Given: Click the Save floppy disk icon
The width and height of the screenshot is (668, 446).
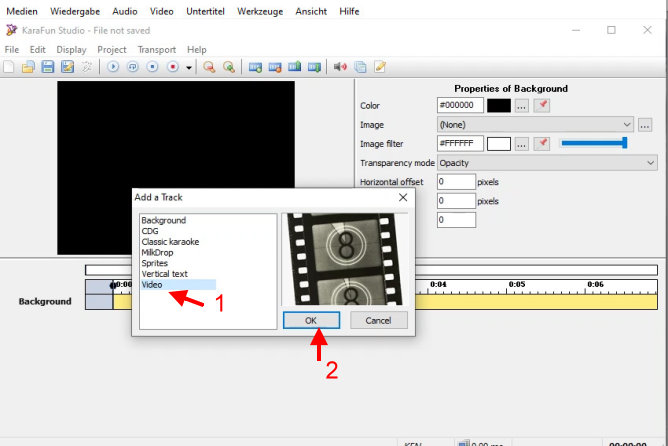Looking at the screenshot, I should [48, 67].
